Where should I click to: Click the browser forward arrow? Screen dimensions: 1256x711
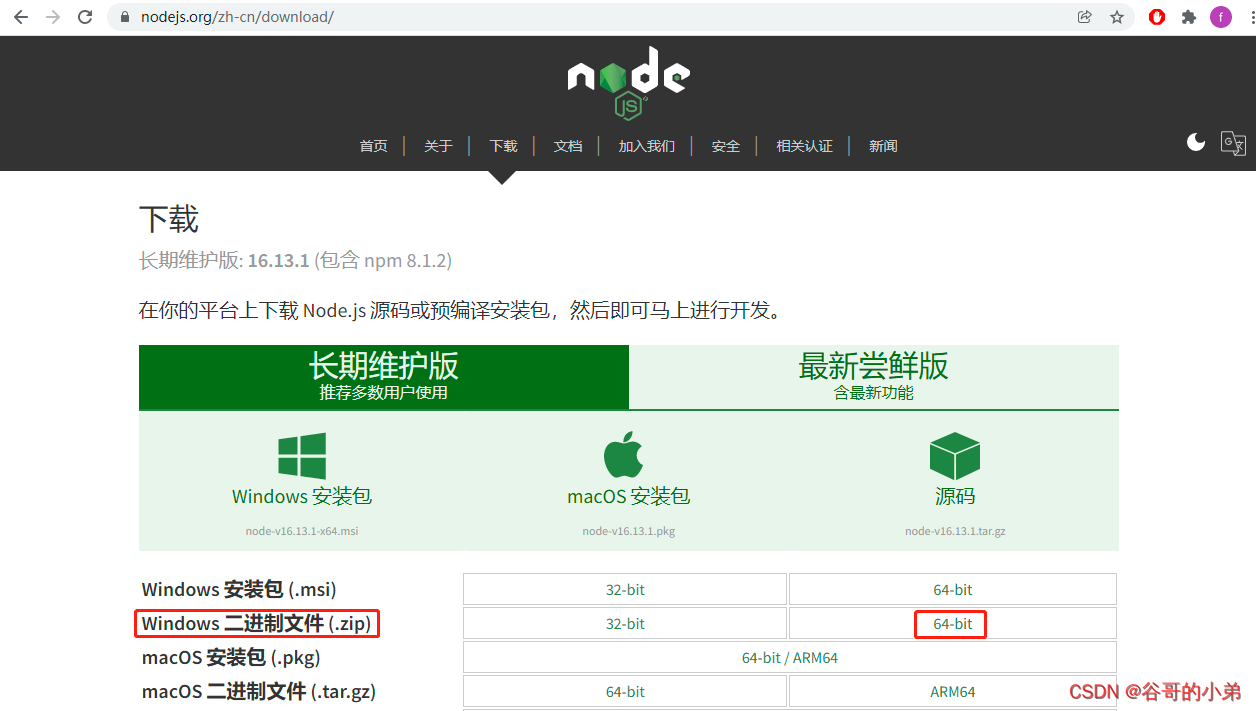pos(53,17)
